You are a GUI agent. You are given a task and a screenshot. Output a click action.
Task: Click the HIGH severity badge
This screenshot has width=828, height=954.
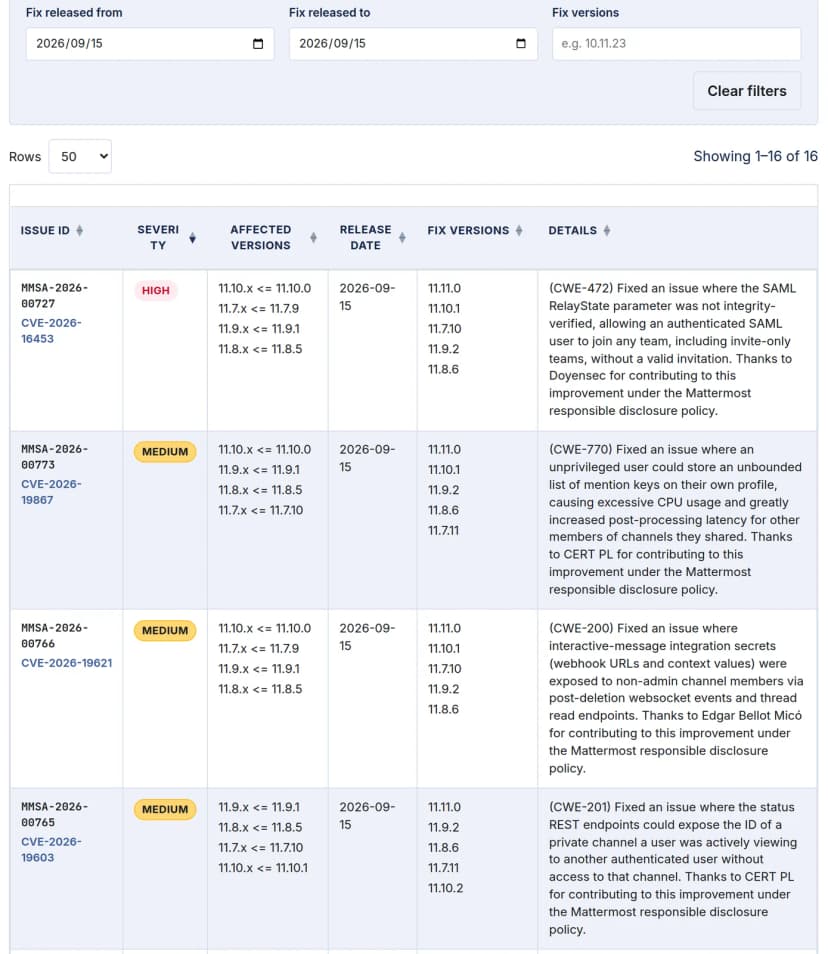pos(156,291)
